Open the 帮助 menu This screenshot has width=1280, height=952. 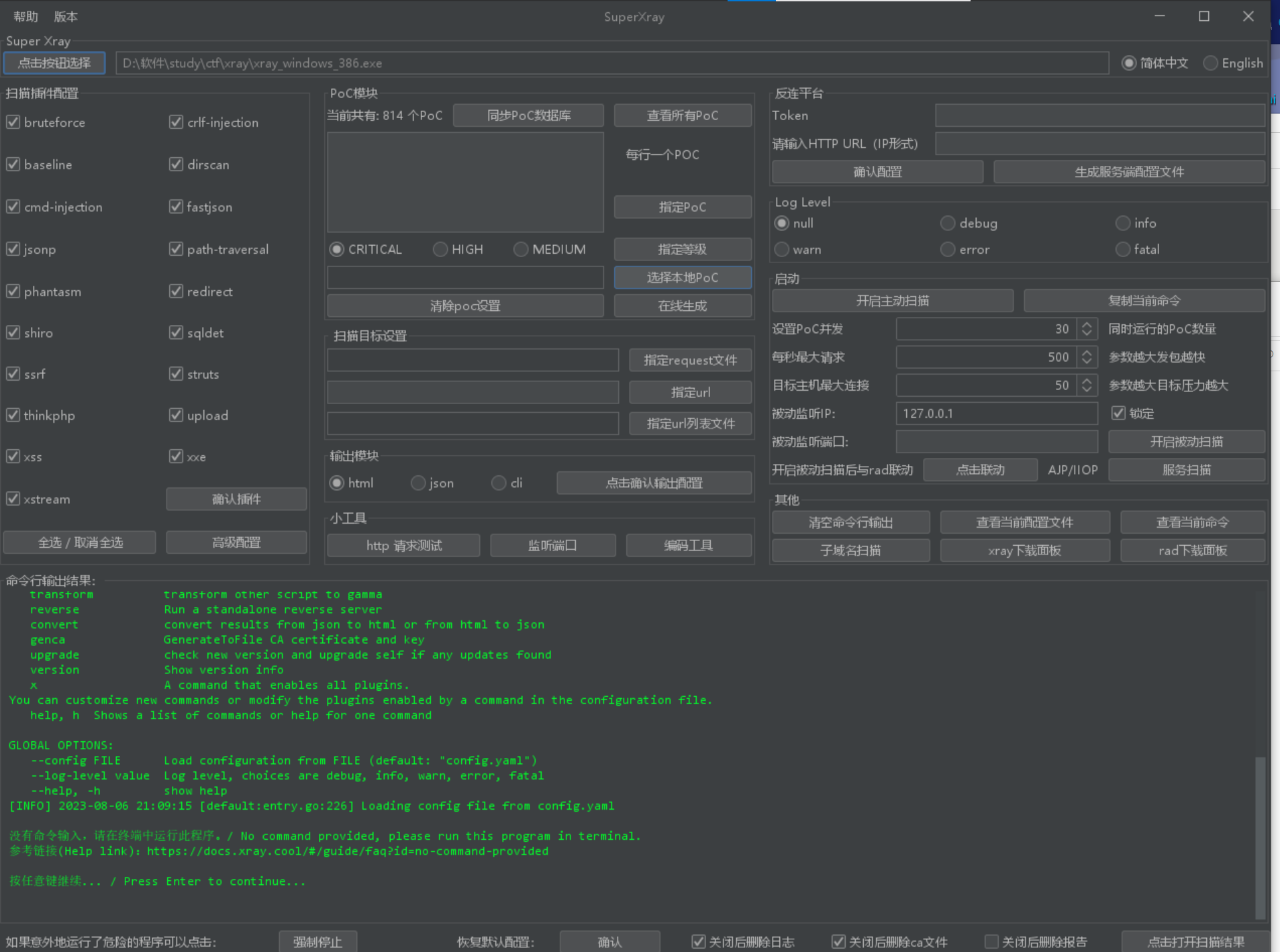click(x=26, y=17)
